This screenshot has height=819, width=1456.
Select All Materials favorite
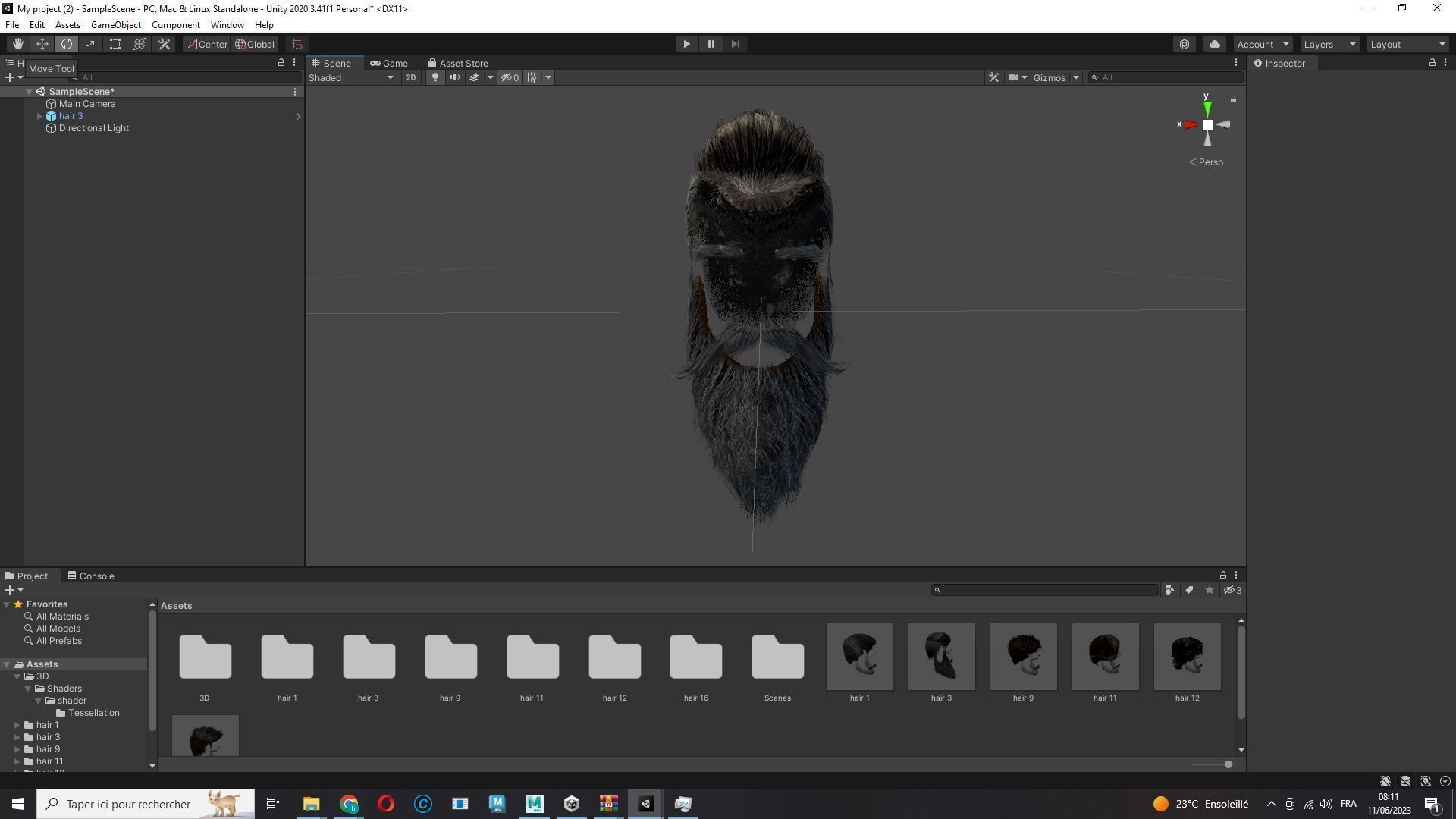[62, 617]
